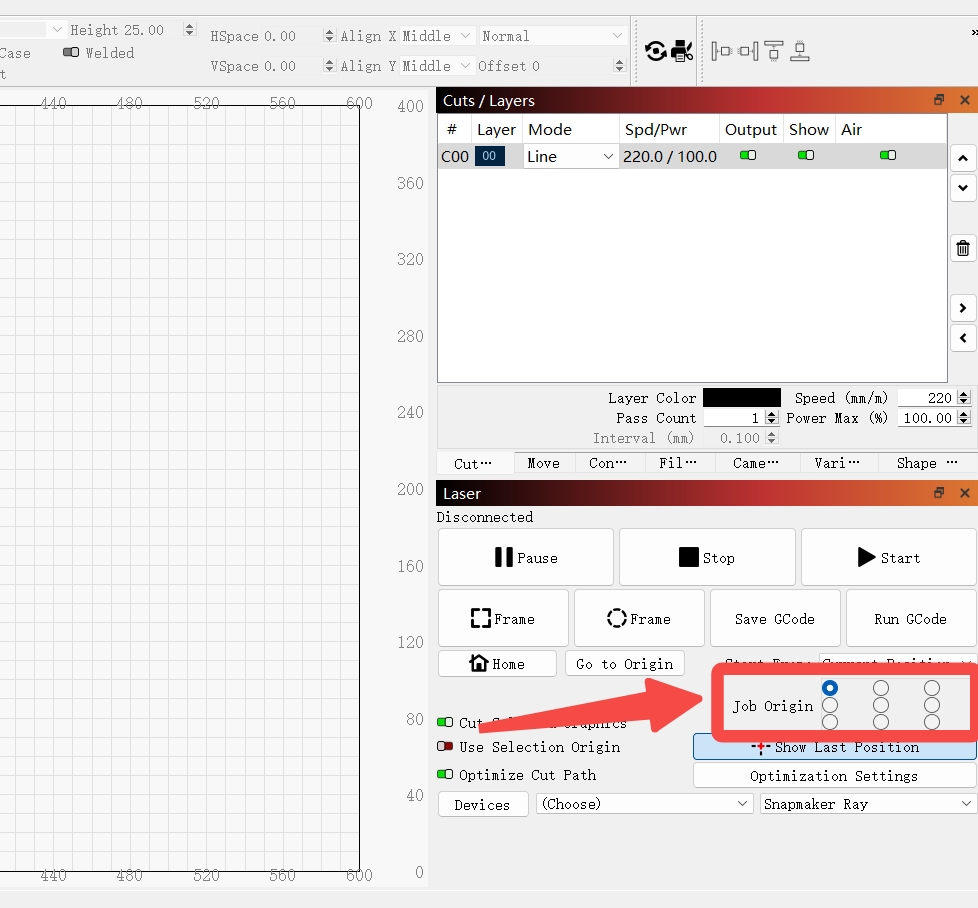Disable Optimize Cut Path
Screen dimensions: 978x908
(445, 775)
